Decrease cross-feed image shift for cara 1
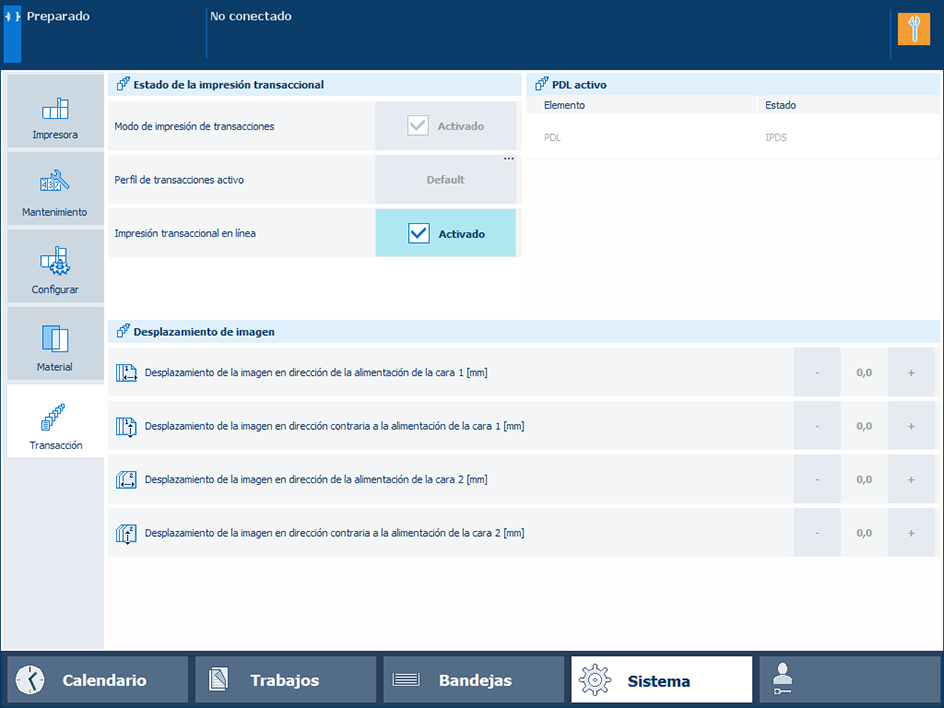 [x=817, y=426]
